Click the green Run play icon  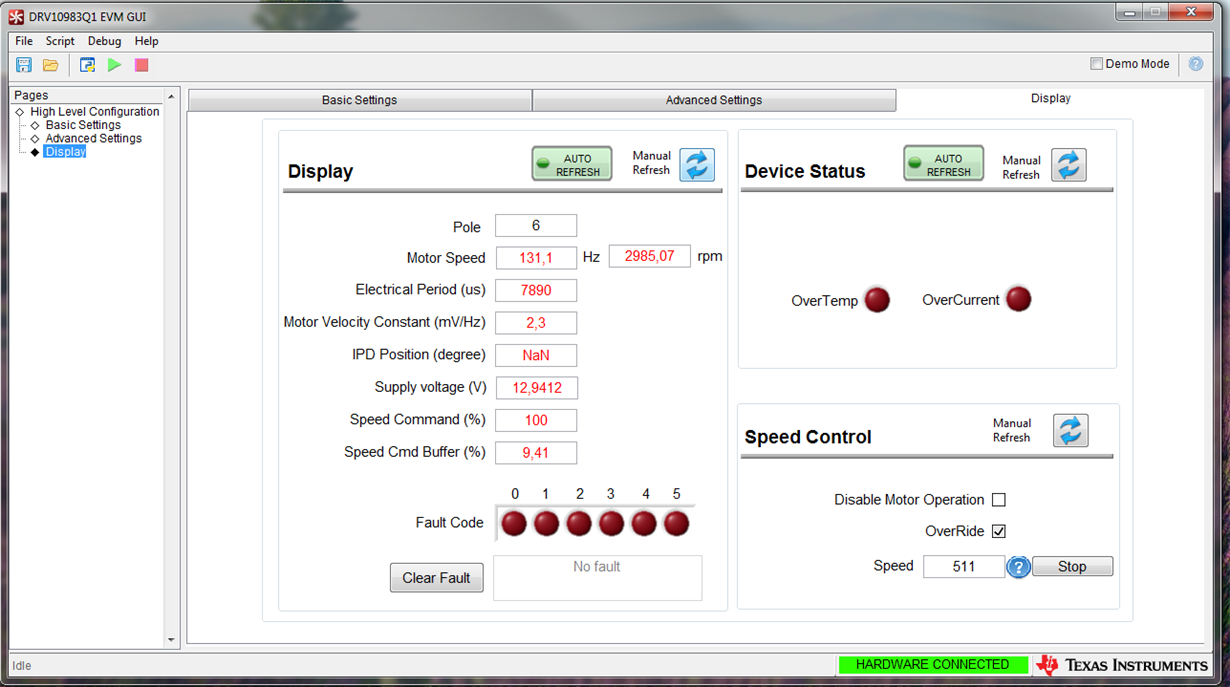pyautogui.click(x=115, y=65)
